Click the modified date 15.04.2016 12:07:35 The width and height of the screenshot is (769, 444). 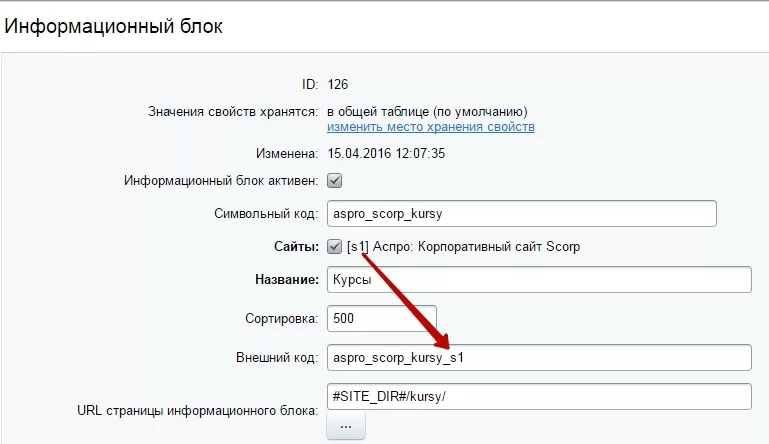[386, 154]
